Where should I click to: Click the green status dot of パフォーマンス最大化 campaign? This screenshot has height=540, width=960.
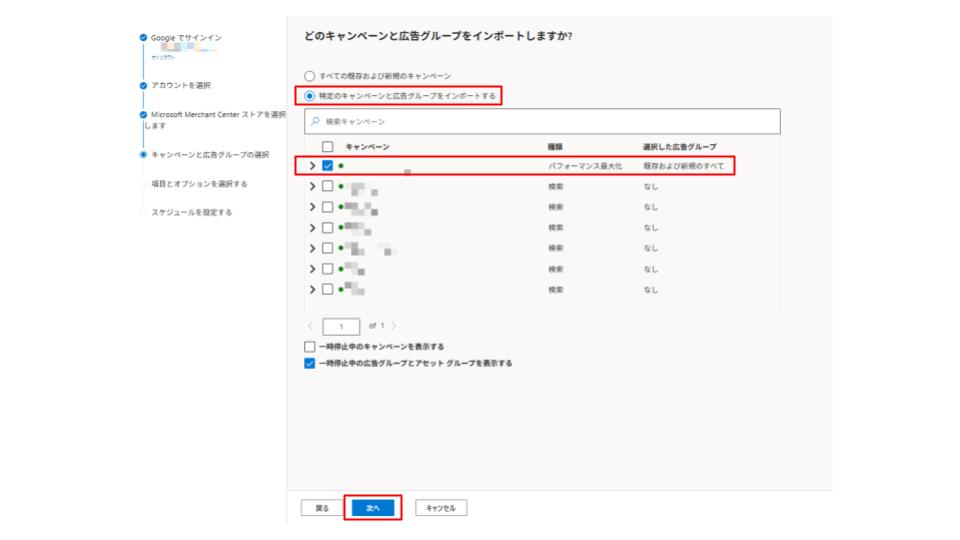[341, 165]
